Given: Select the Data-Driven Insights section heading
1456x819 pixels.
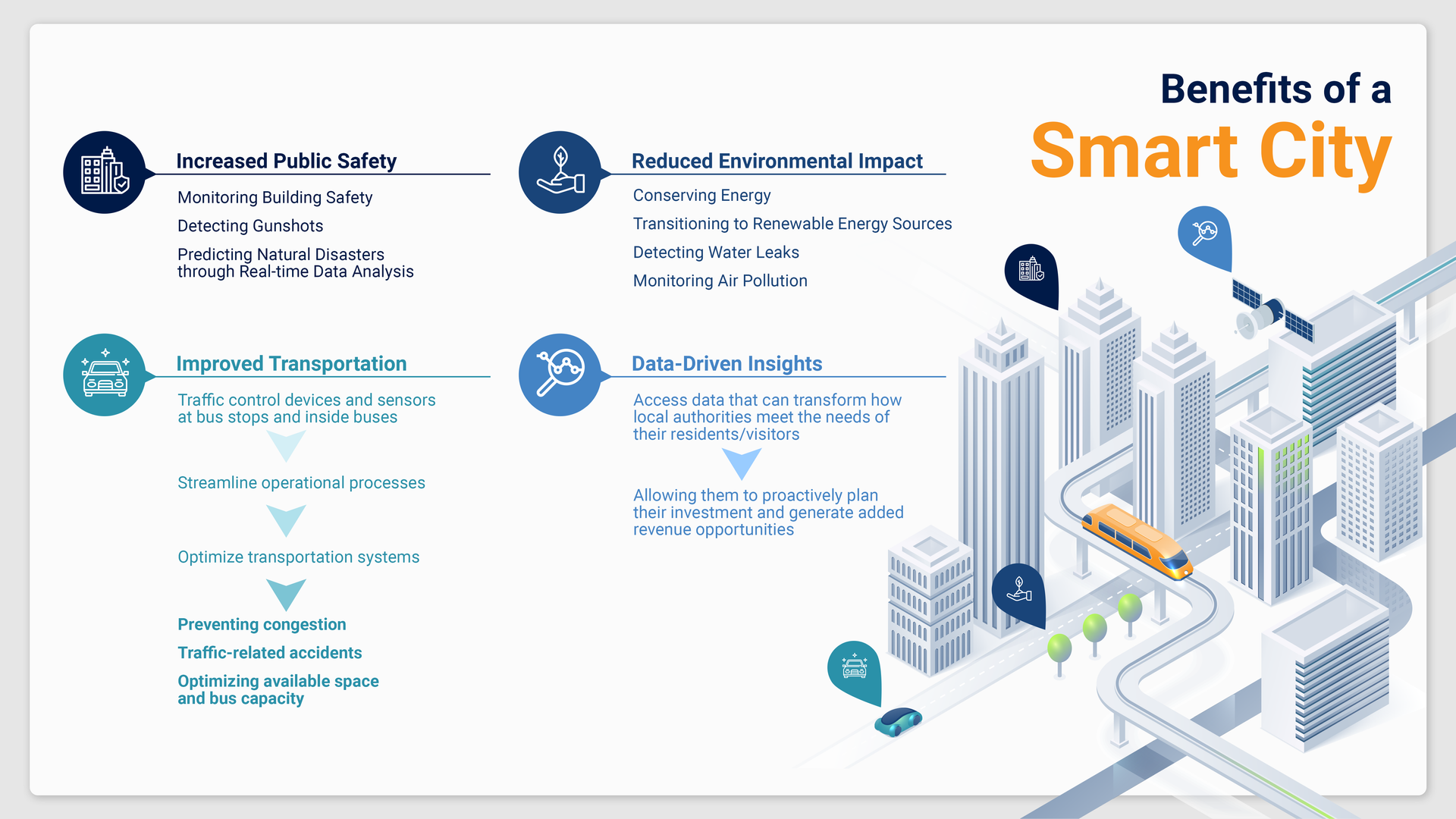Looking at the screenshot, I should (727, 363).
